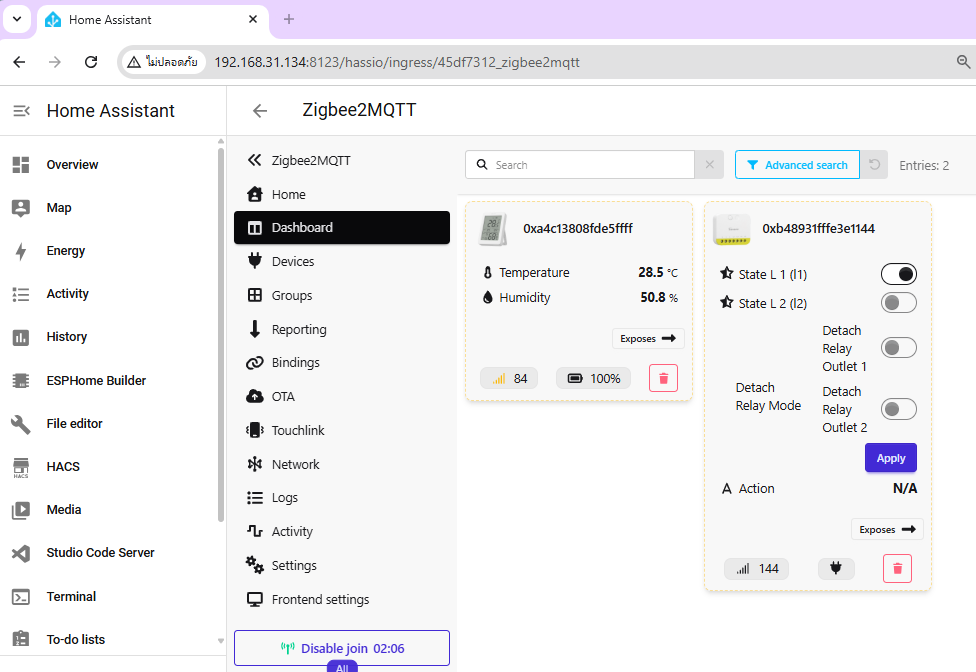Image resolution: width=976 pixels, height=672 pixels.
Task: Click the reset search icon beside Advanced search
Action: tap(875, 165)
